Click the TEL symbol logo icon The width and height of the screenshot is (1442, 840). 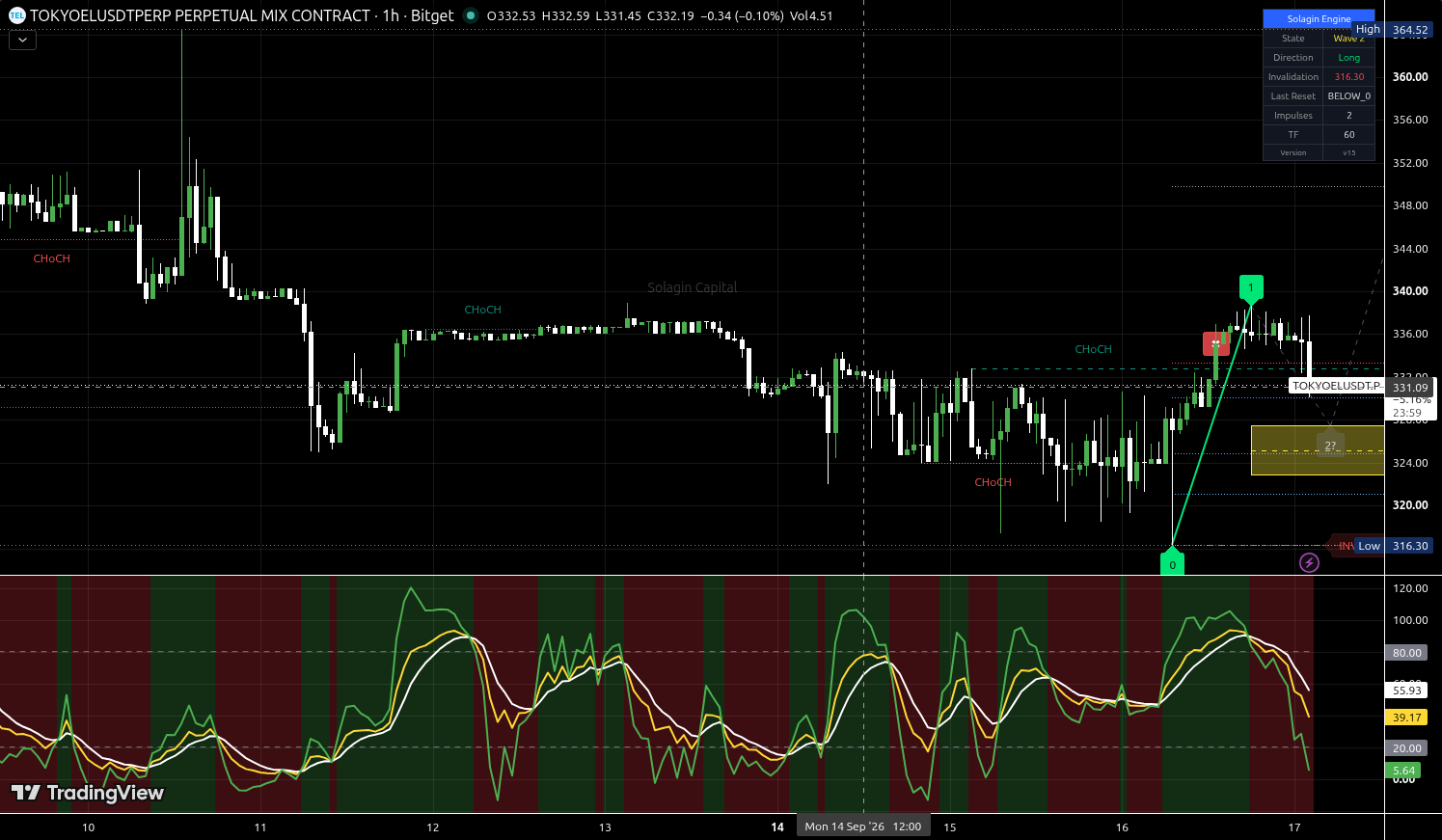[16, 15]
